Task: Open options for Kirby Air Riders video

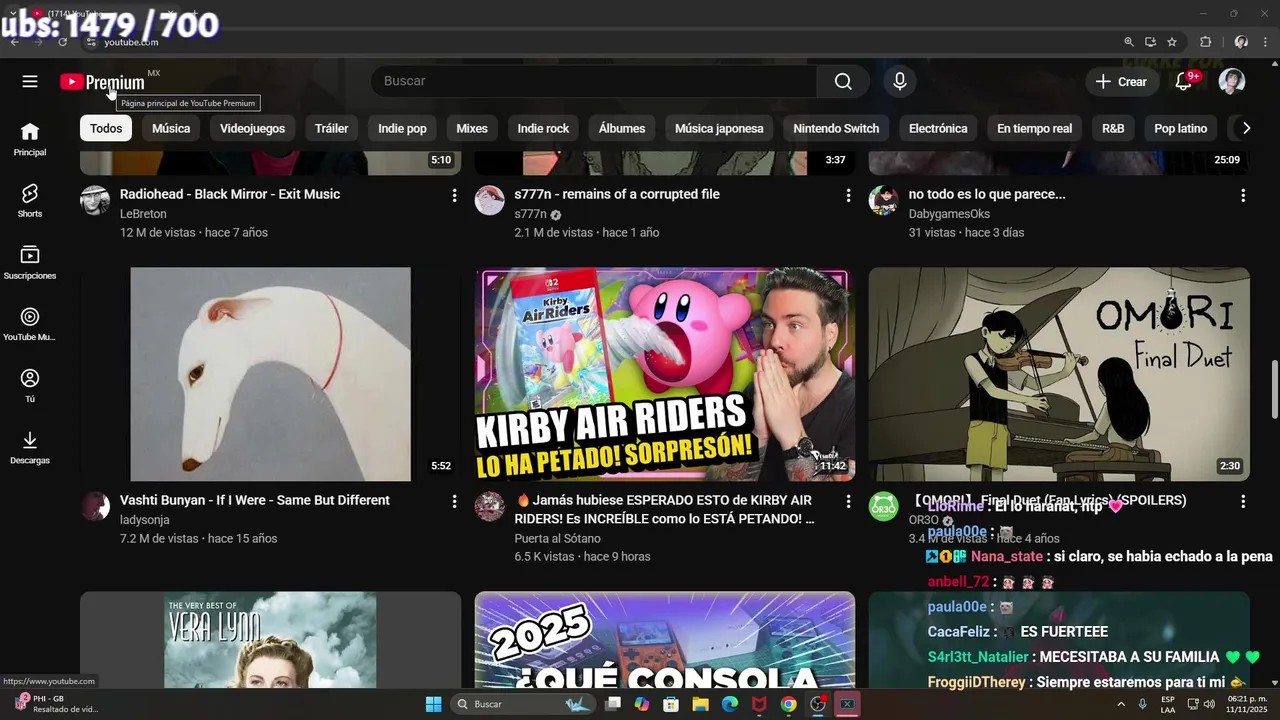Action: pos(848,501)
